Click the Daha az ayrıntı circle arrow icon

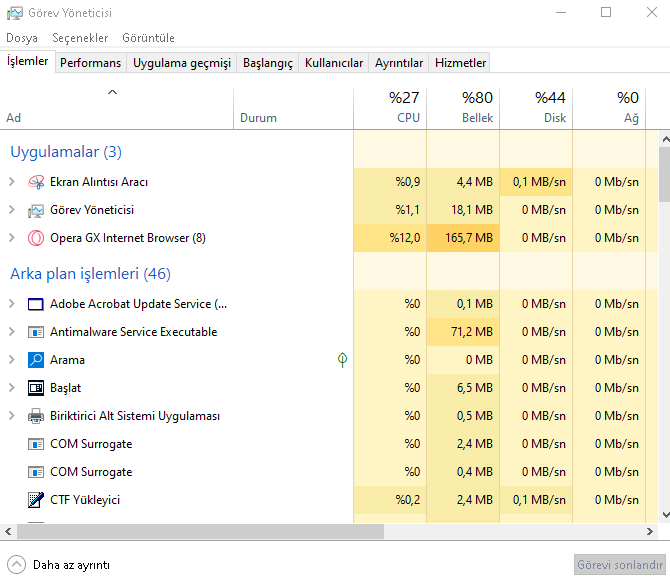point(16,565)
